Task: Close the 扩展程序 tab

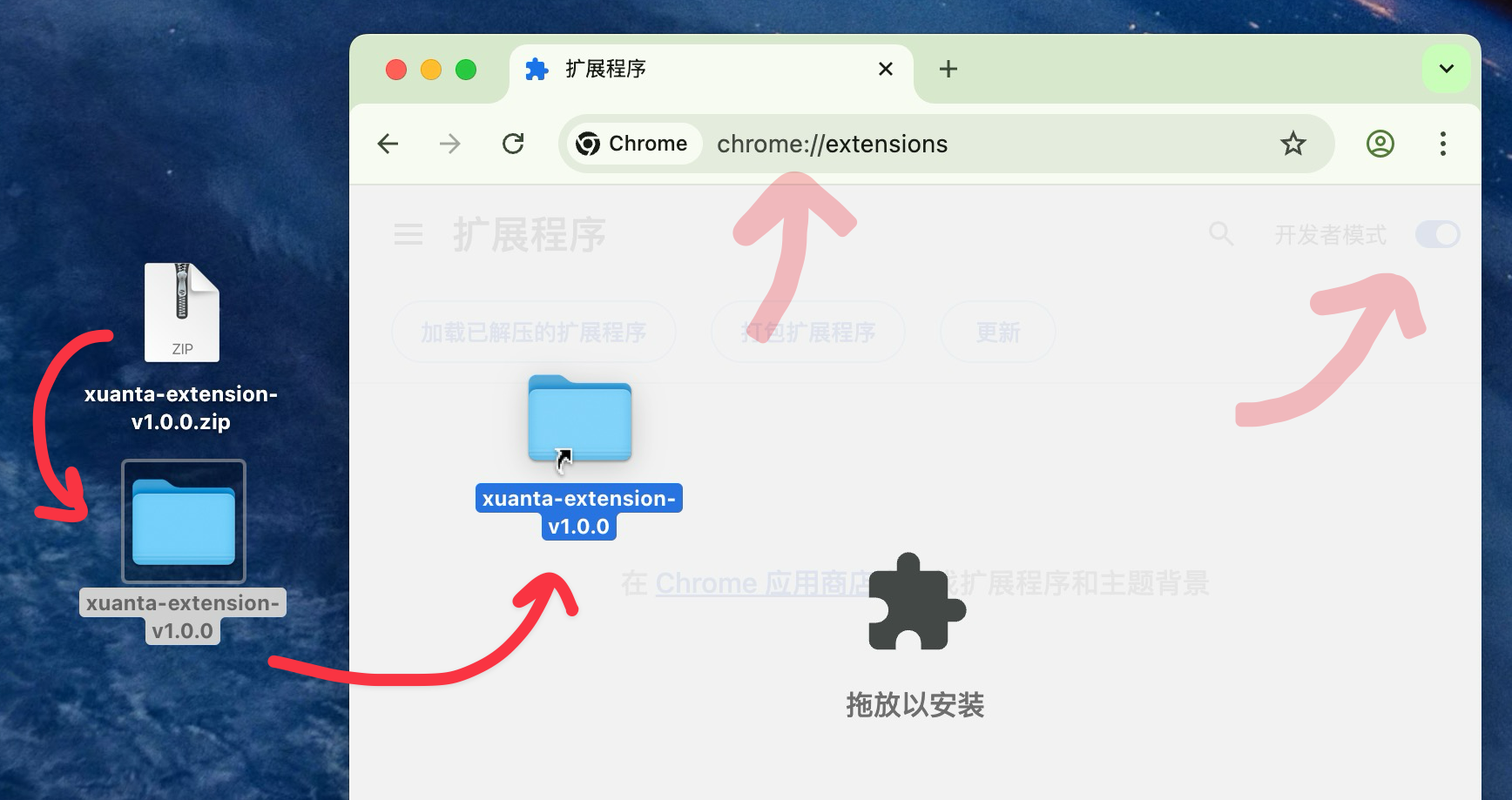Action: [885, 69]
